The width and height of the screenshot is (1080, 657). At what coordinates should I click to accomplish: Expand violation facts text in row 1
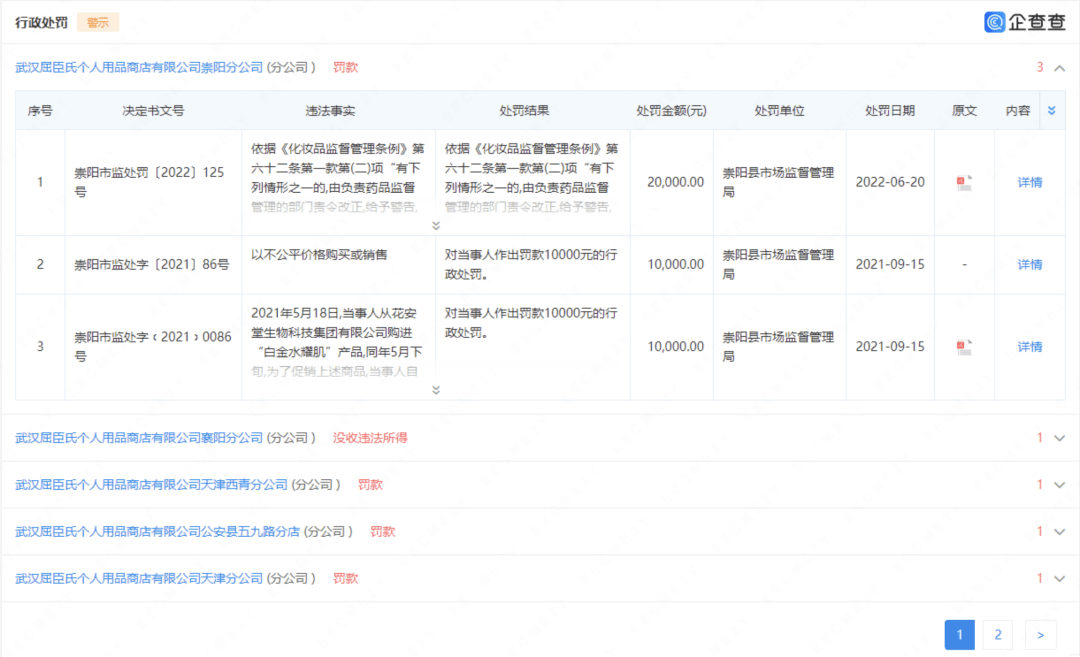coord(436,226)
